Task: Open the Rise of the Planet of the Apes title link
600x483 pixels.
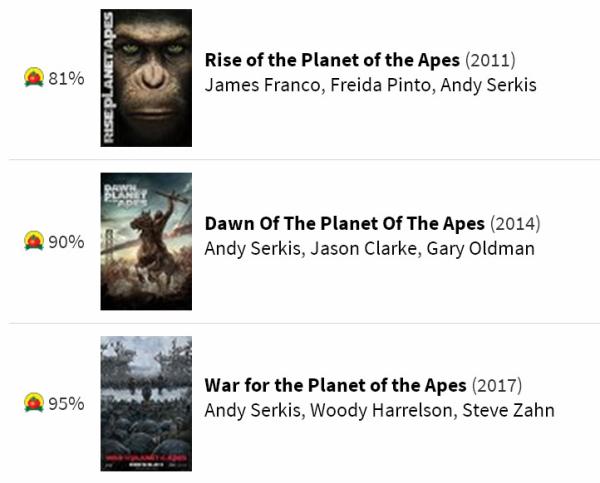Action: click(332, 59)
